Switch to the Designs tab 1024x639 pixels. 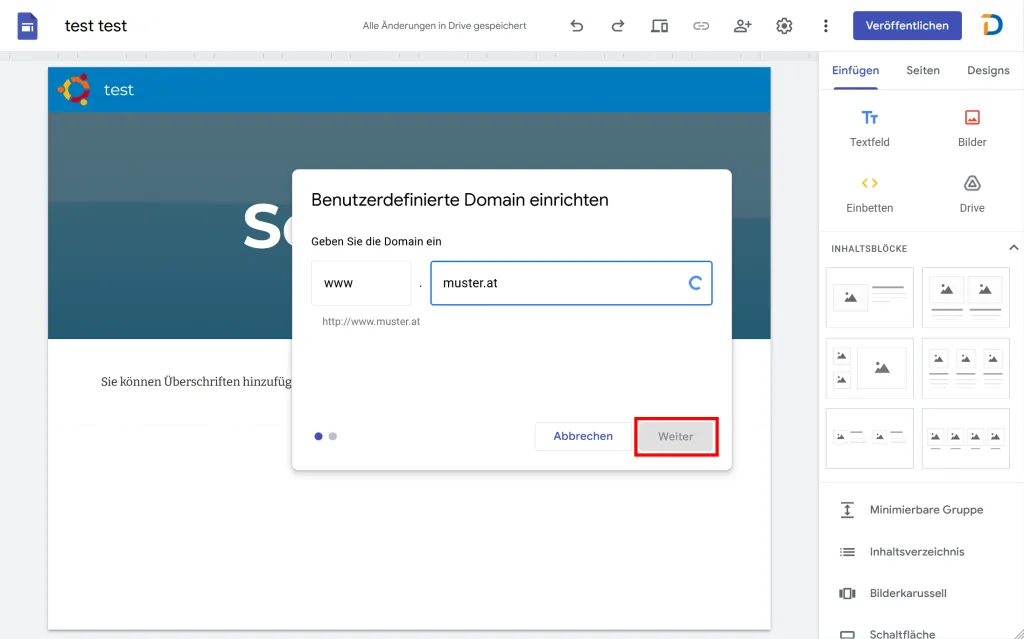[987, 70]
